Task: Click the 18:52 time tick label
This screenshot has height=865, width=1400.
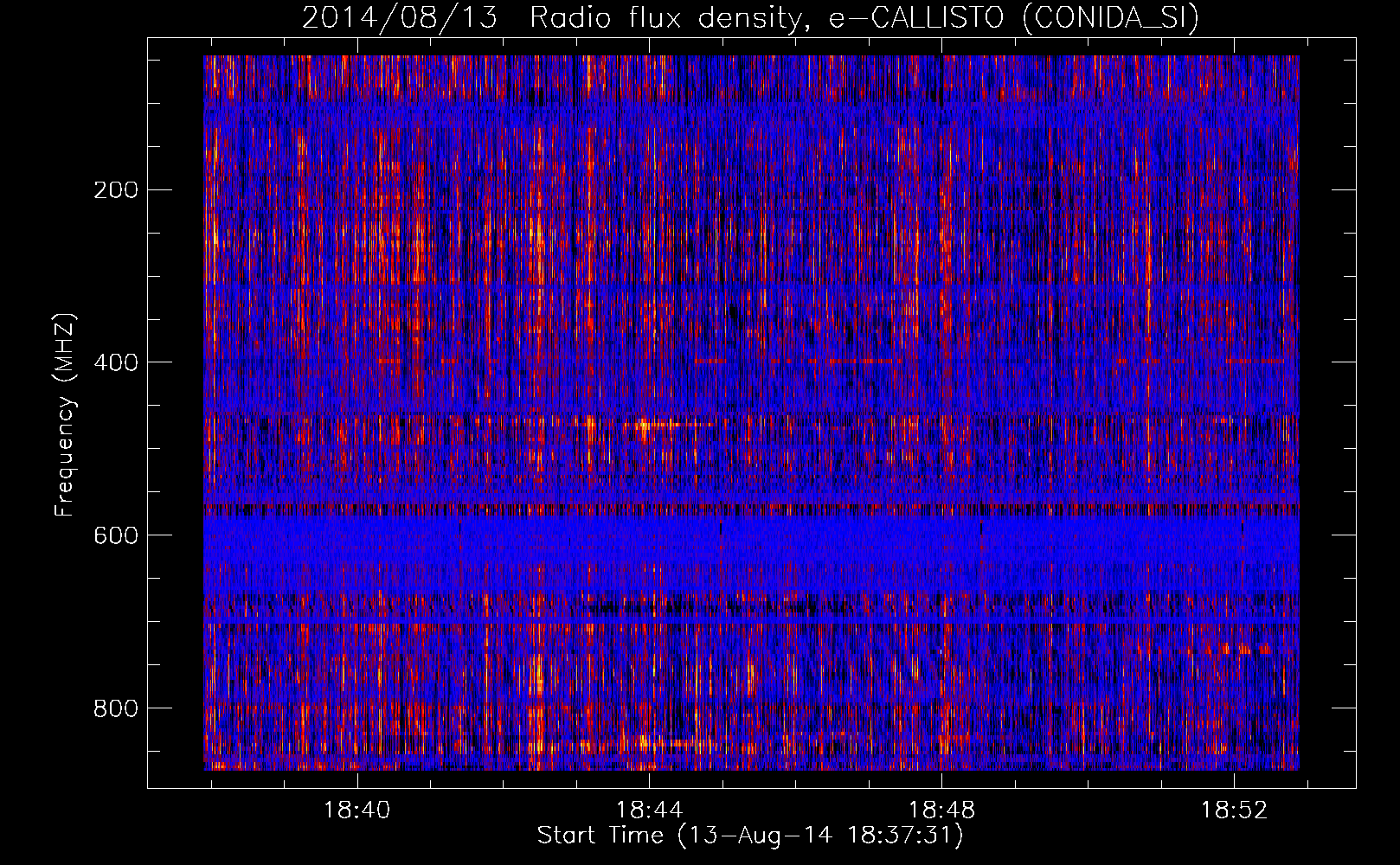Action: tap(1234, 810)
